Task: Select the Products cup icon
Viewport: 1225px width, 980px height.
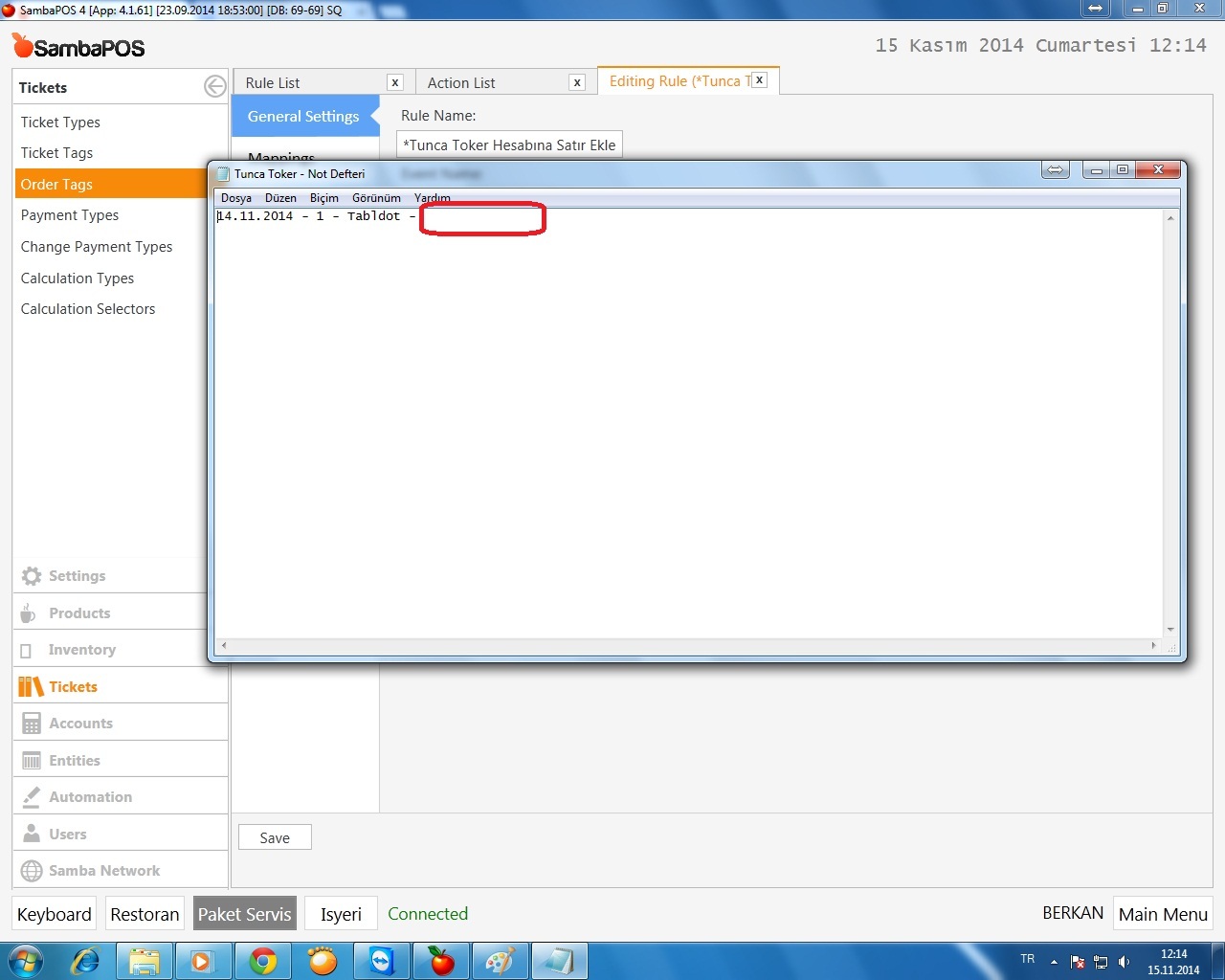Action: pos(31,612)
